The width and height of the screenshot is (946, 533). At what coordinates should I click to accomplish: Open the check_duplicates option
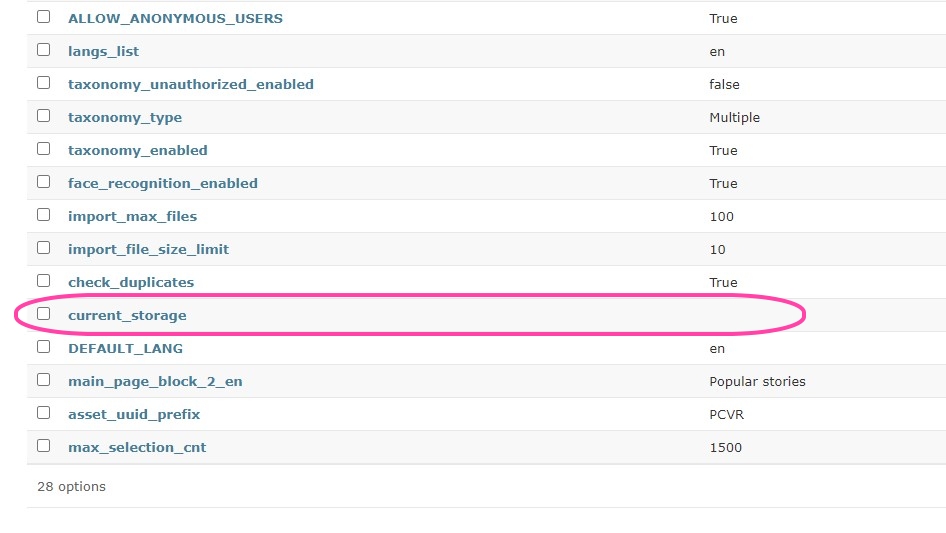coord(131,282)
